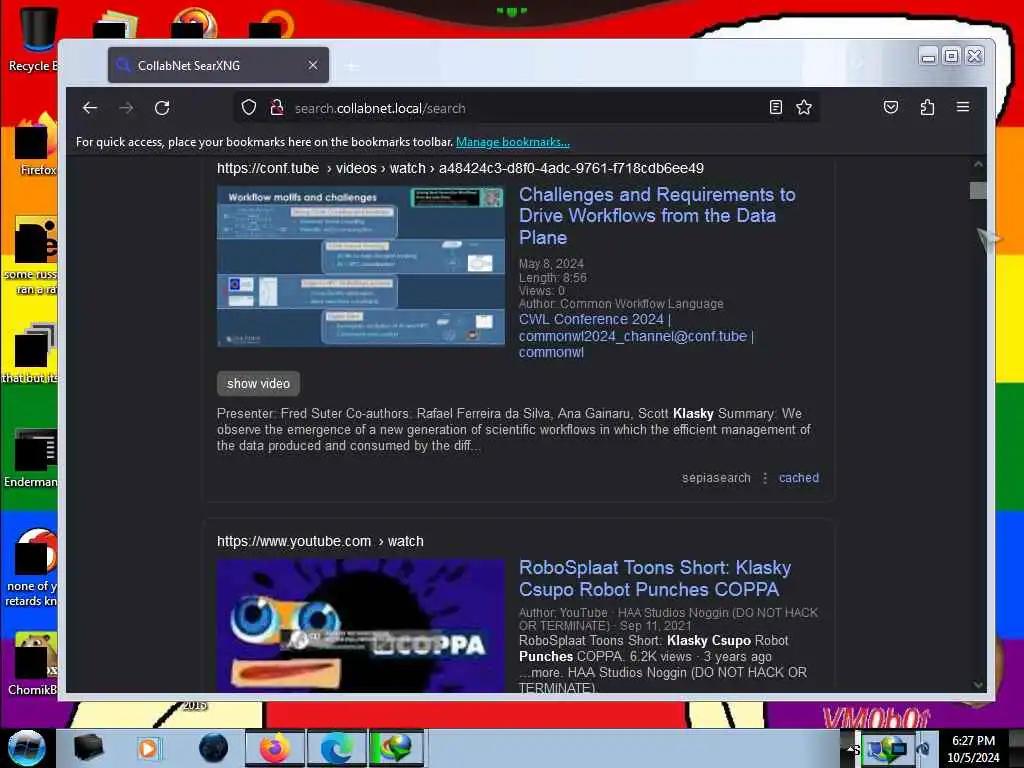This screenshot has width=1024, height=768.
Task: Click the forward navigation arrow
Action: click(x=126, y=108)
